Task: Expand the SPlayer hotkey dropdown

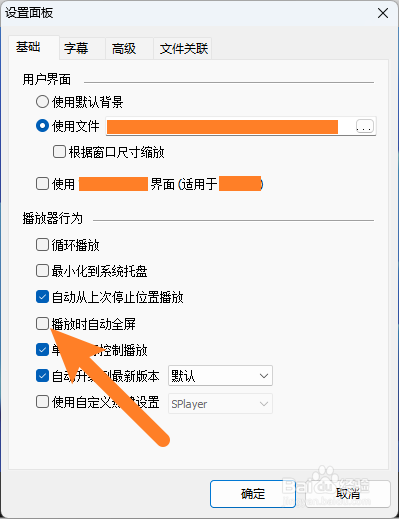Action: 220,404
